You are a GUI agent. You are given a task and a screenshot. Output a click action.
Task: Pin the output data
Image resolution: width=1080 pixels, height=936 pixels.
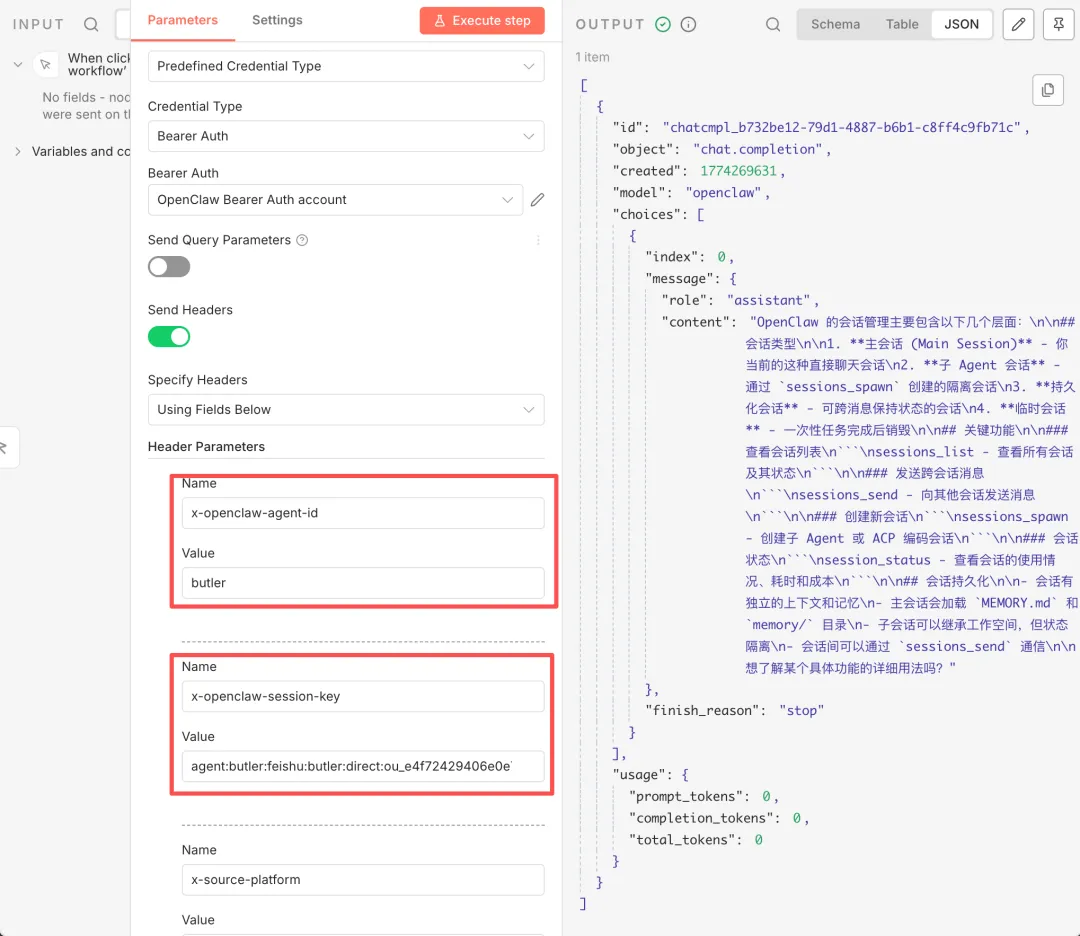1058,24
